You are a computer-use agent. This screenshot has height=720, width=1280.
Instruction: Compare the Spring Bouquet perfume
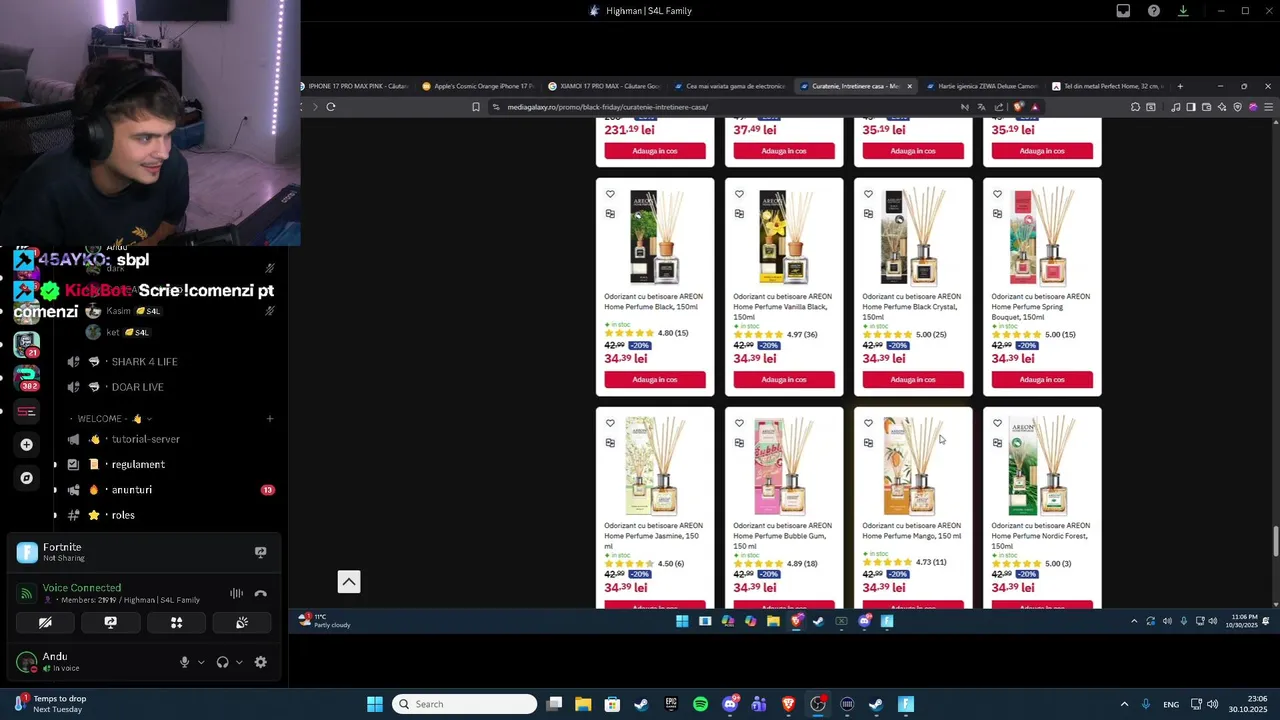click(x=997, y=213)
